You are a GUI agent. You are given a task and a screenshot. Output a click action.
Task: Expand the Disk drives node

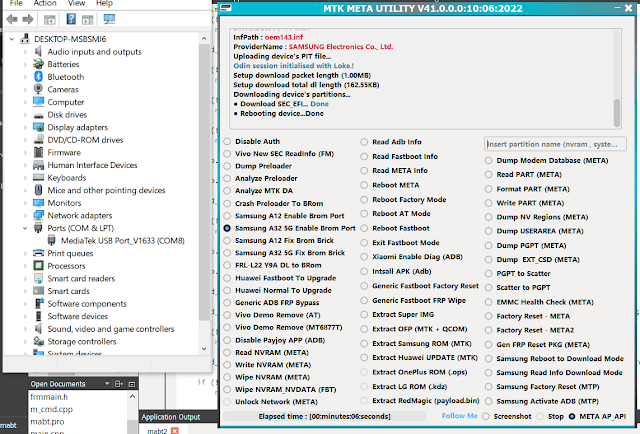point(25,115)
